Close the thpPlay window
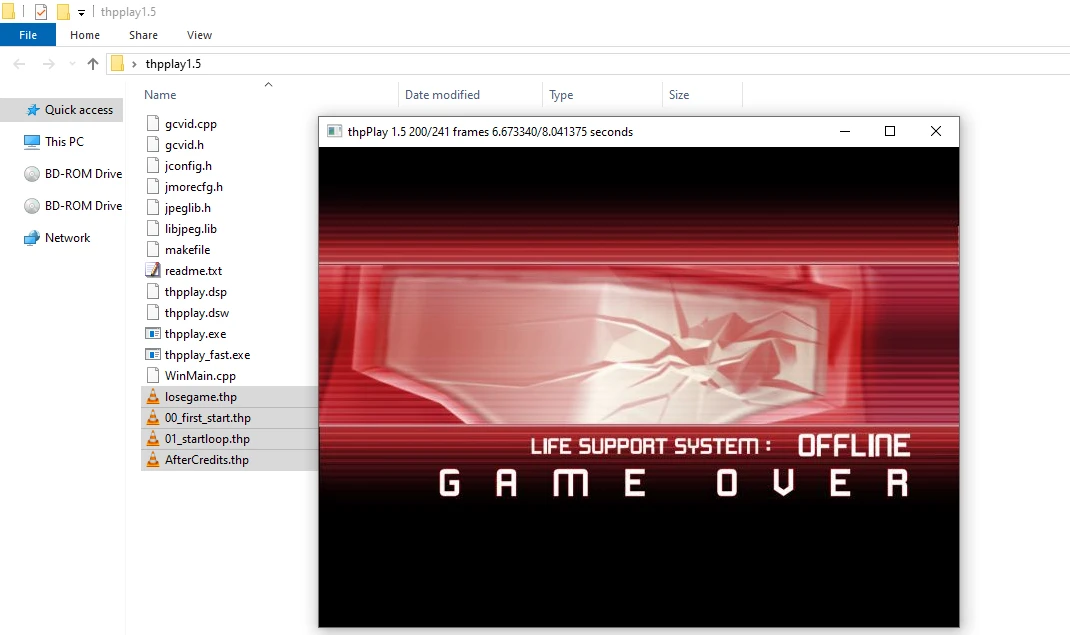1070x635 pixels. click(936, 132)
